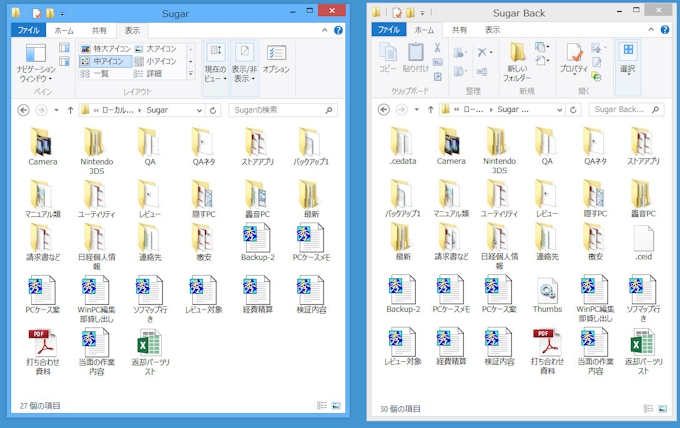Select 打ち合わせ資料 PDF in Sugar window
This screenshot has width=680, height=428.
[x=42, y=352]
